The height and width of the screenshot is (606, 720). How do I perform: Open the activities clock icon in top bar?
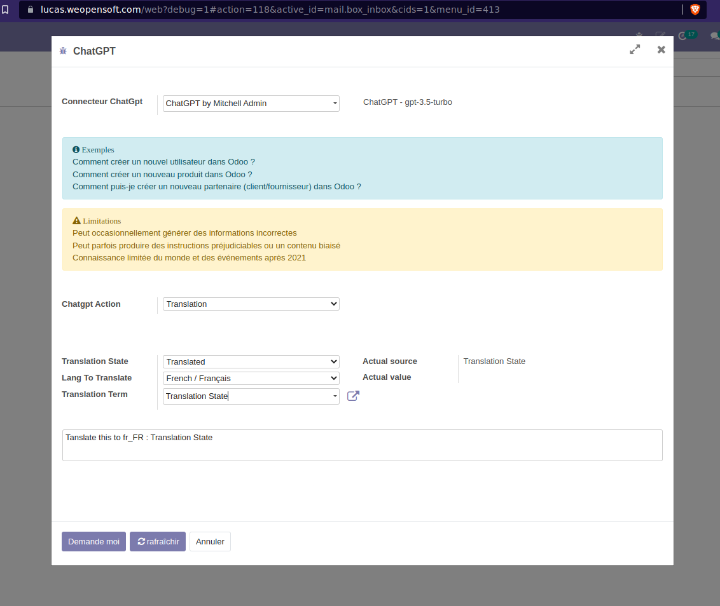coord(682,36)
